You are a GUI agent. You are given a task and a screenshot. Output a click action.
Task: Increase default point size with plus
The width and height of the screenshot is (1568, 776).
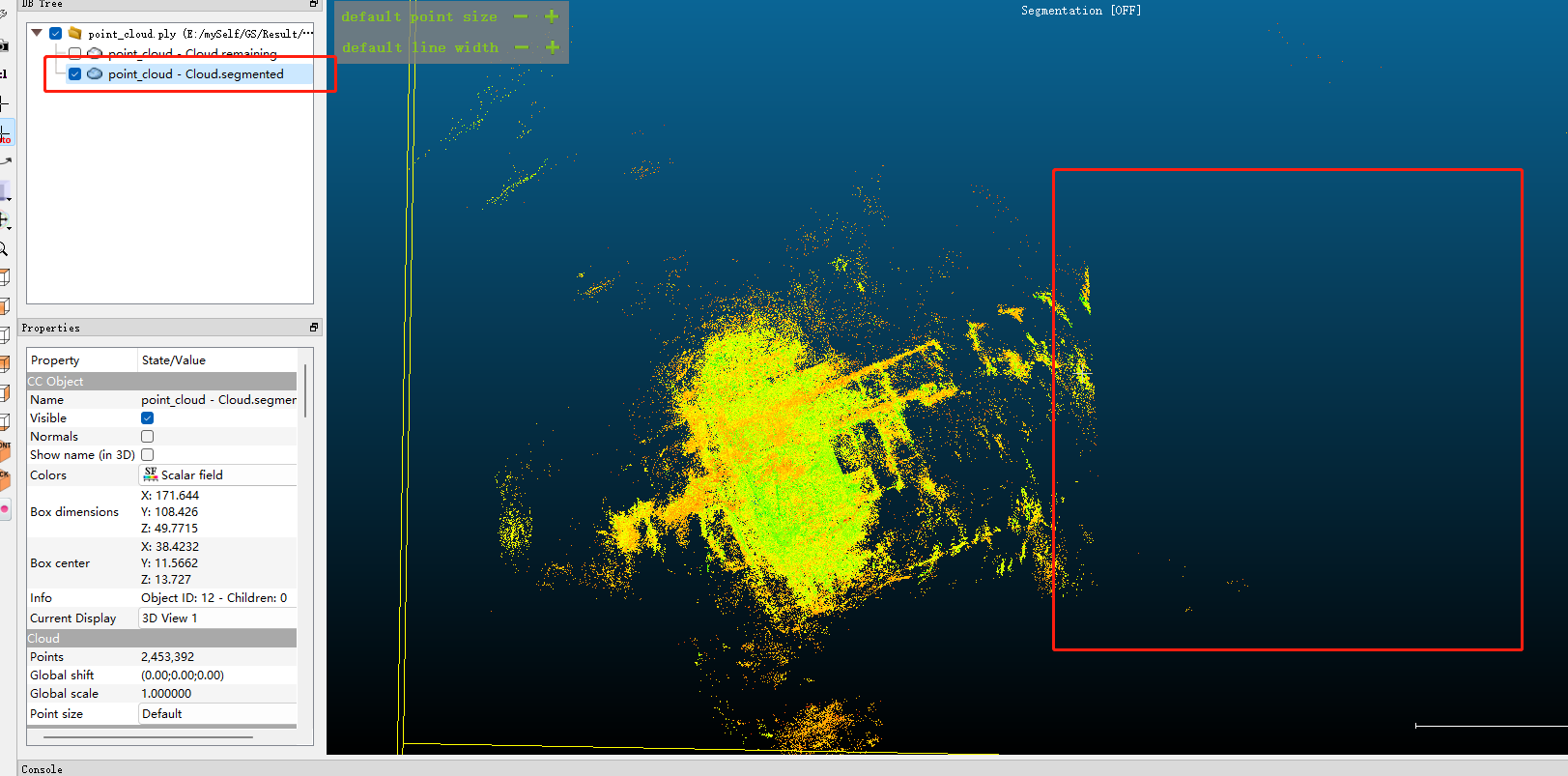tap(552, 16)
